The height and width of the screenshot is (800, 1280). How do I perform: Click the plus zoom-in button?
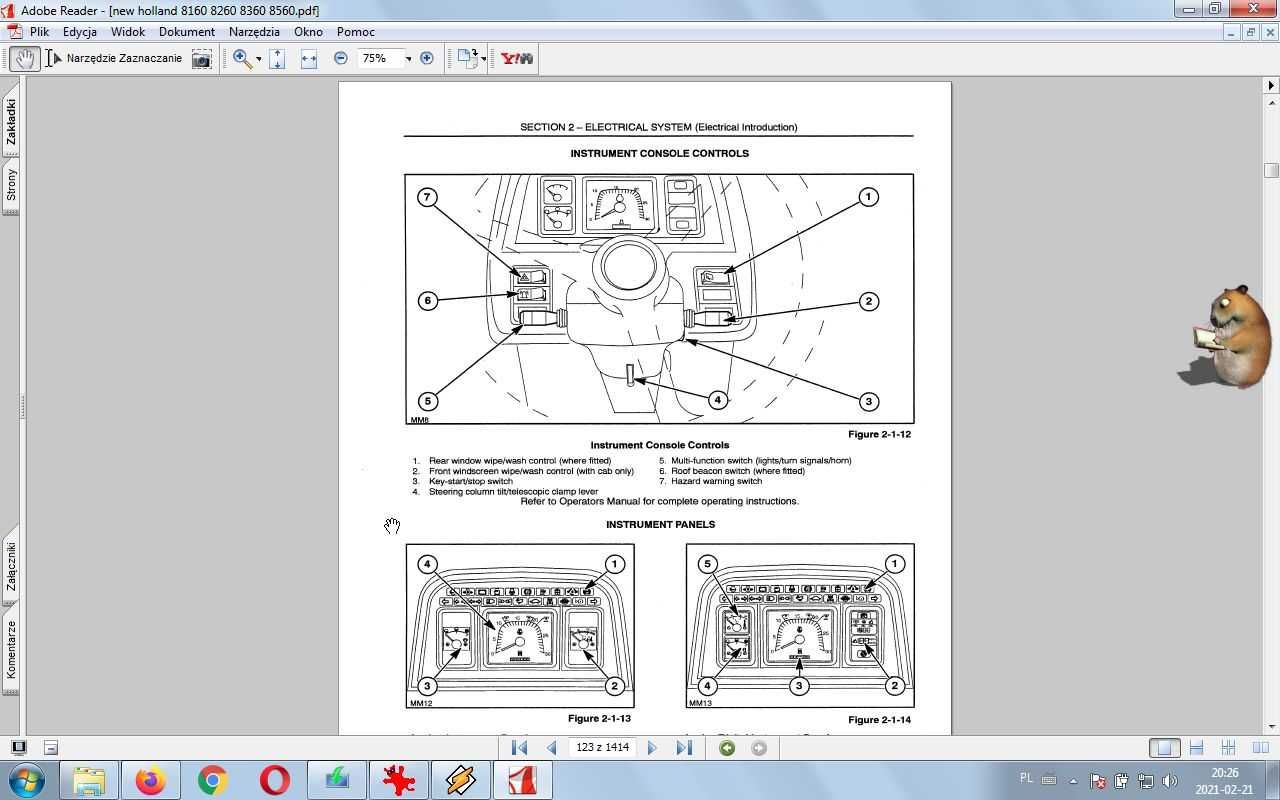(x=427, y=58)
